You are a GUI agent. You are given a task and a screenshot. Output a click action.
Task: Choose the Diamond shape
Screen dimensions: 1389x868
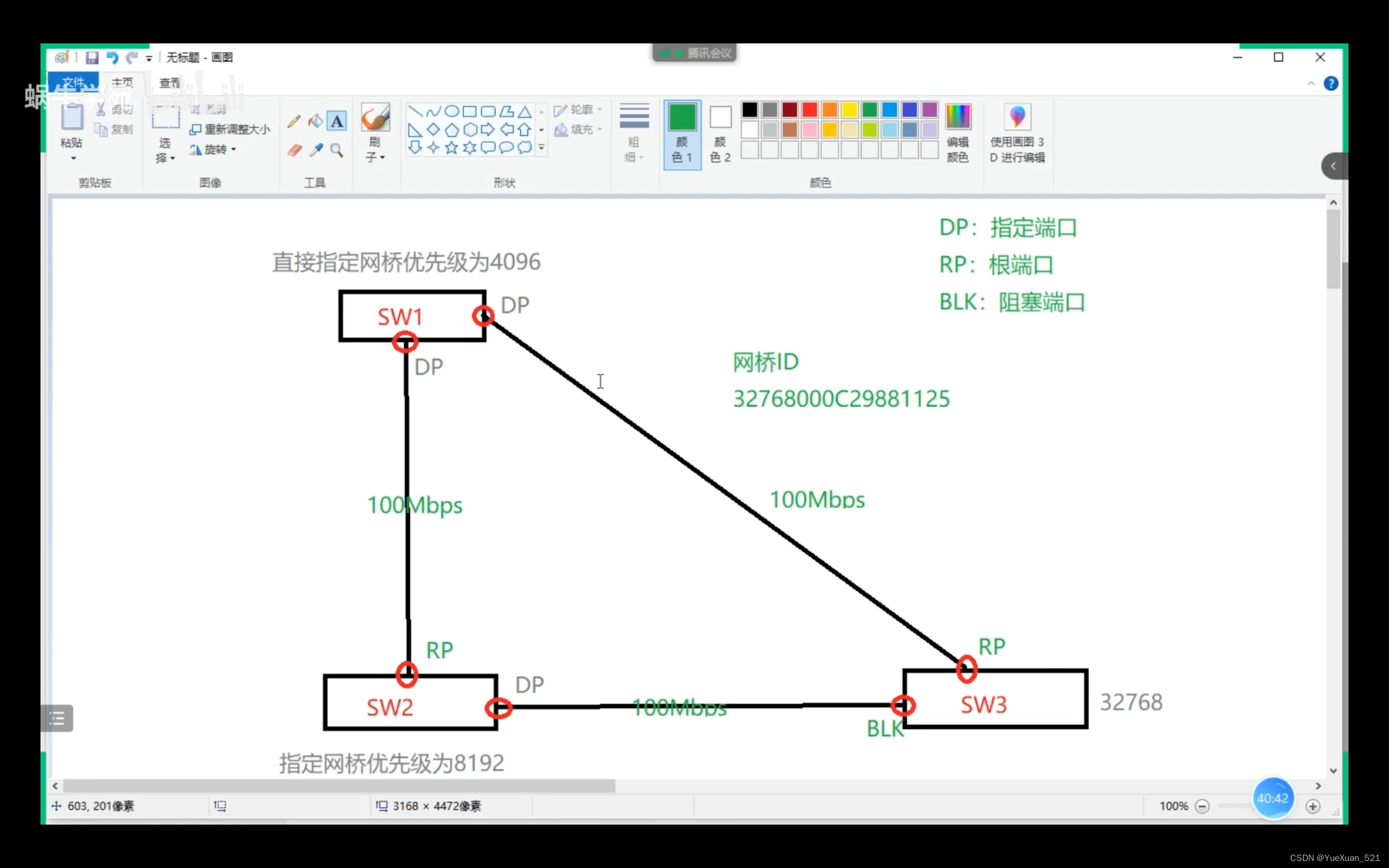click(434, 130)
